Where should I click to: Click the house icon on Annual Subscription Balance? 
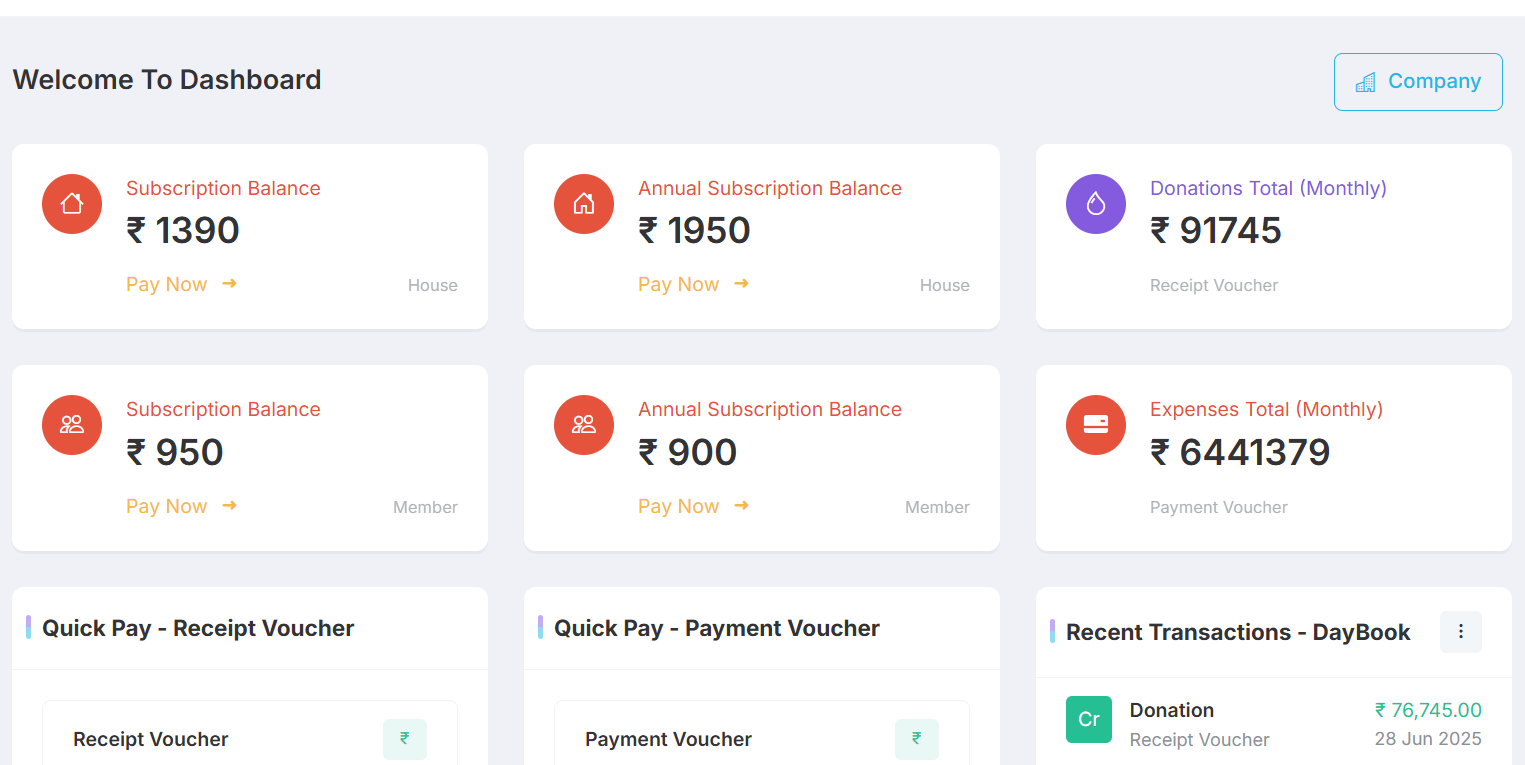tap(584, 204)
